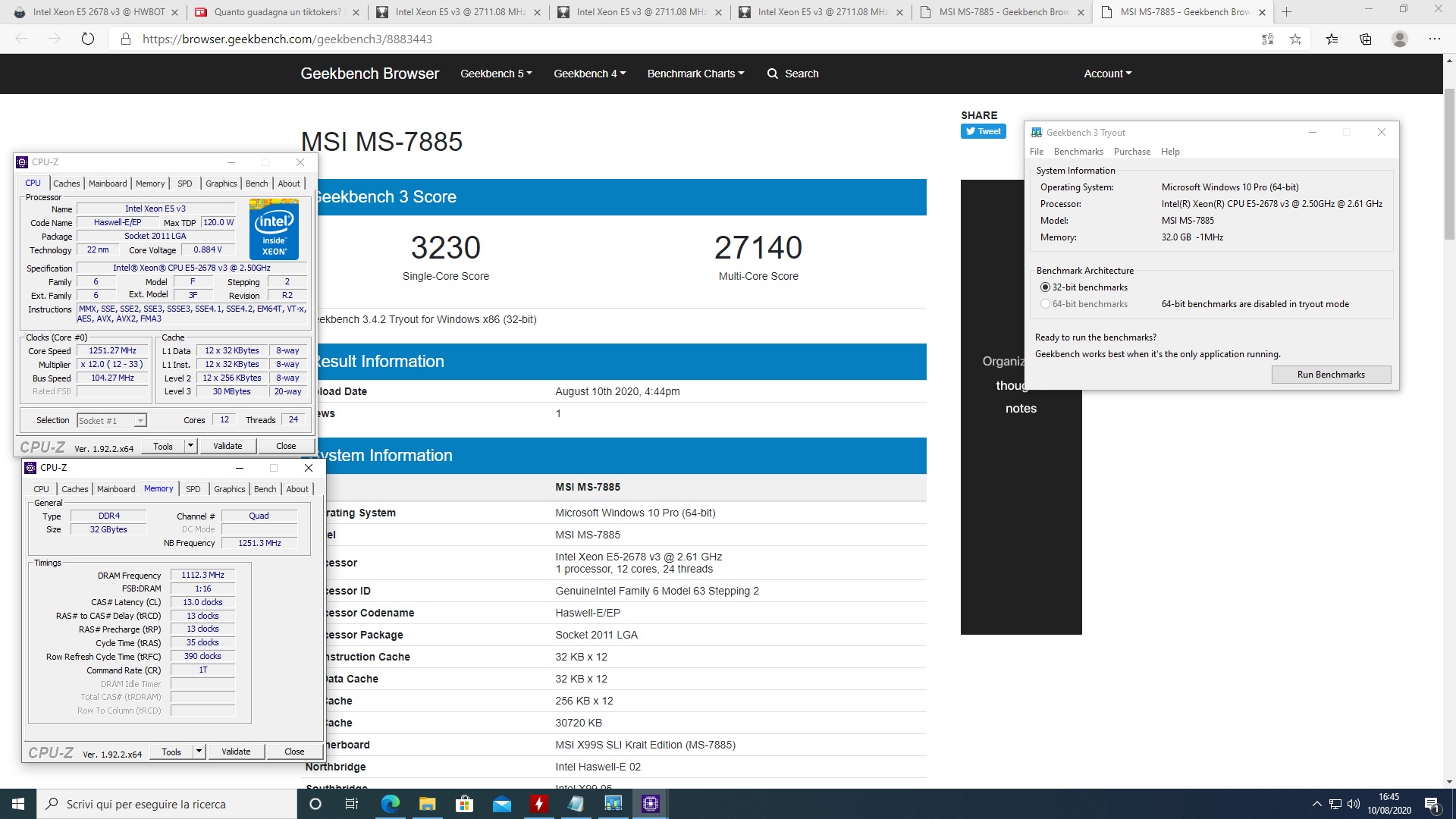
Task: Open Microsoft Store from the taskbar
Action: pyautogui.click(x=464, y=804)
